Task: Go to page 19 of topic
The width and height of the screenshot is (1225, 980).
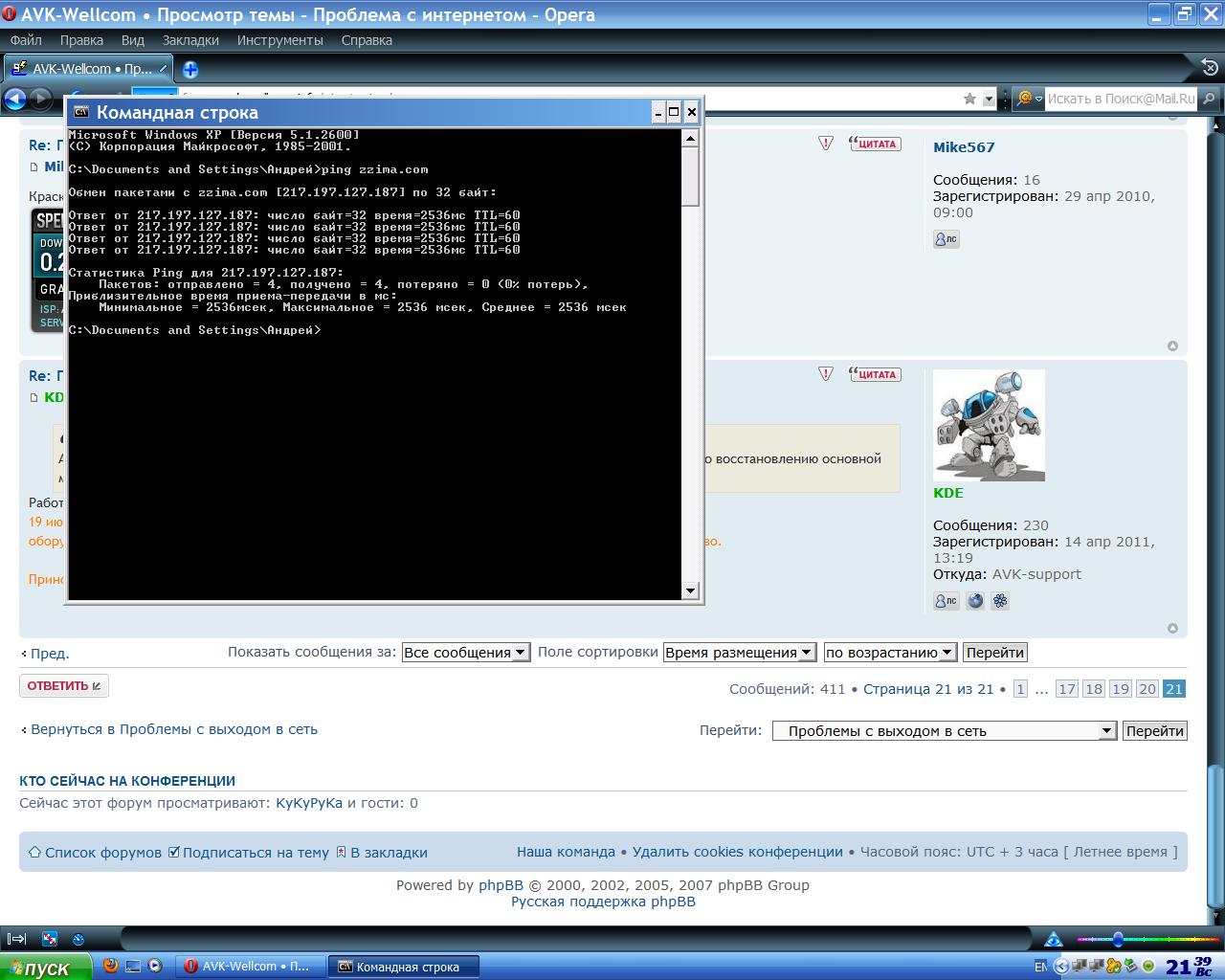Action: tap(1121, 689)
